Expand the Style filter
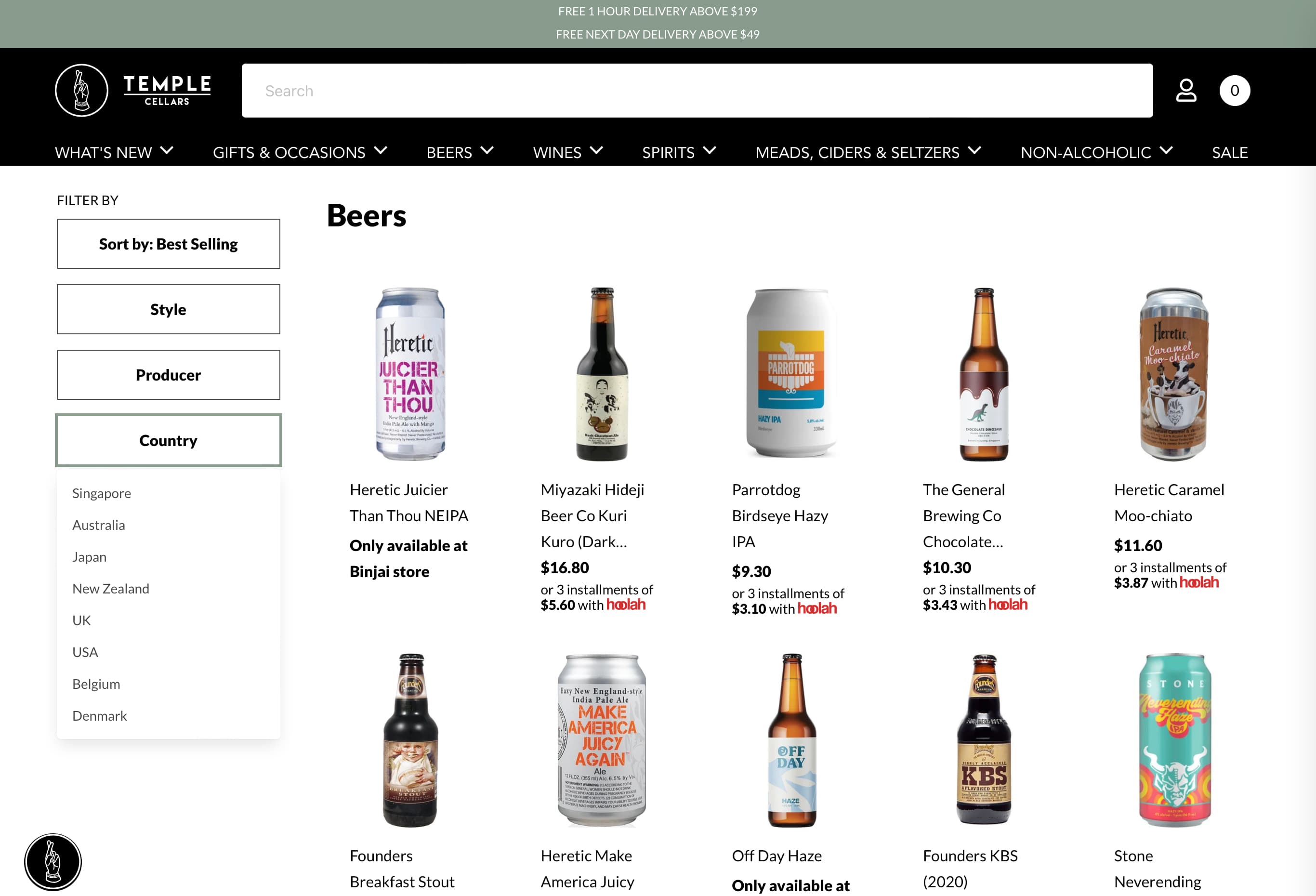This screenshot has height=896, width=1316. [x=168, y=310]
